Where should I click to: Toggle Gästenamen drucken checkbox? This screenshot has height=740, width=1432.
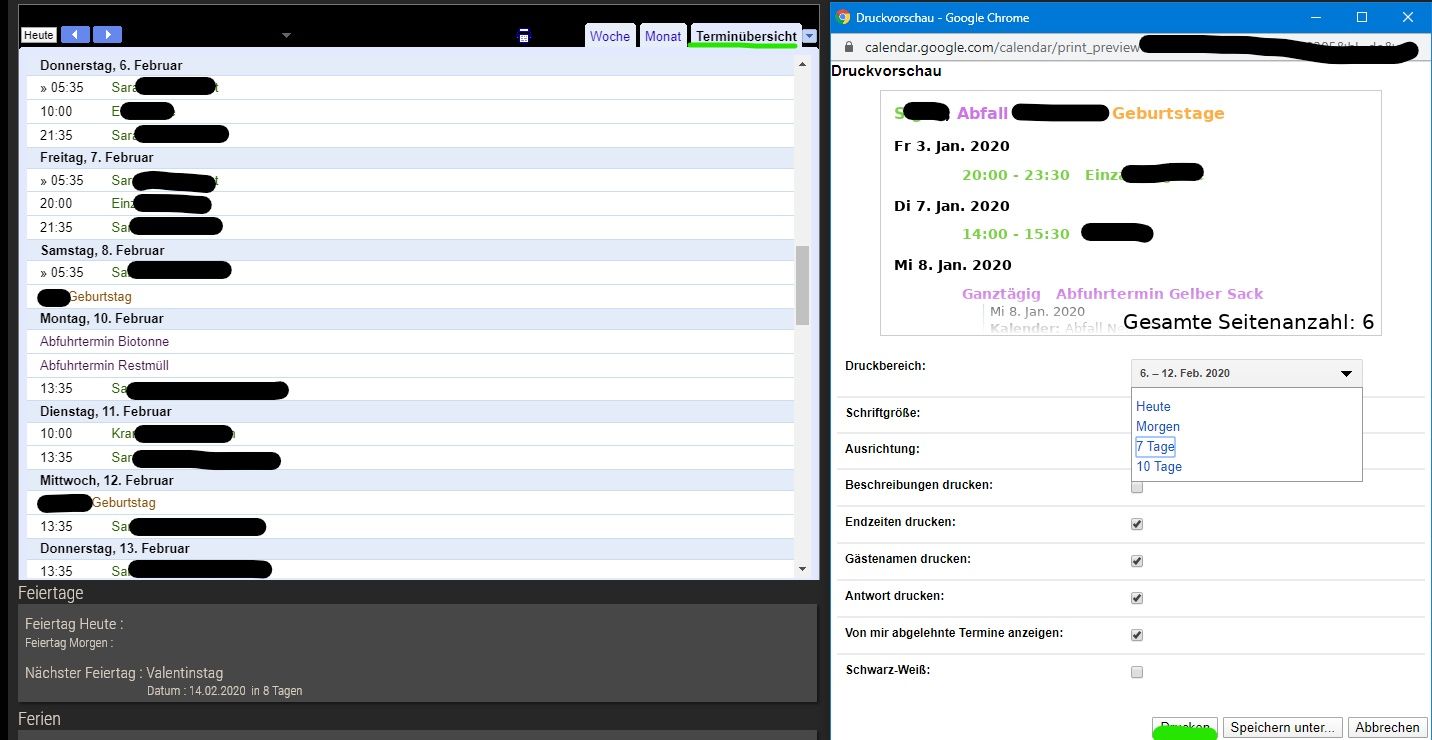click(x=1137, y=561)
